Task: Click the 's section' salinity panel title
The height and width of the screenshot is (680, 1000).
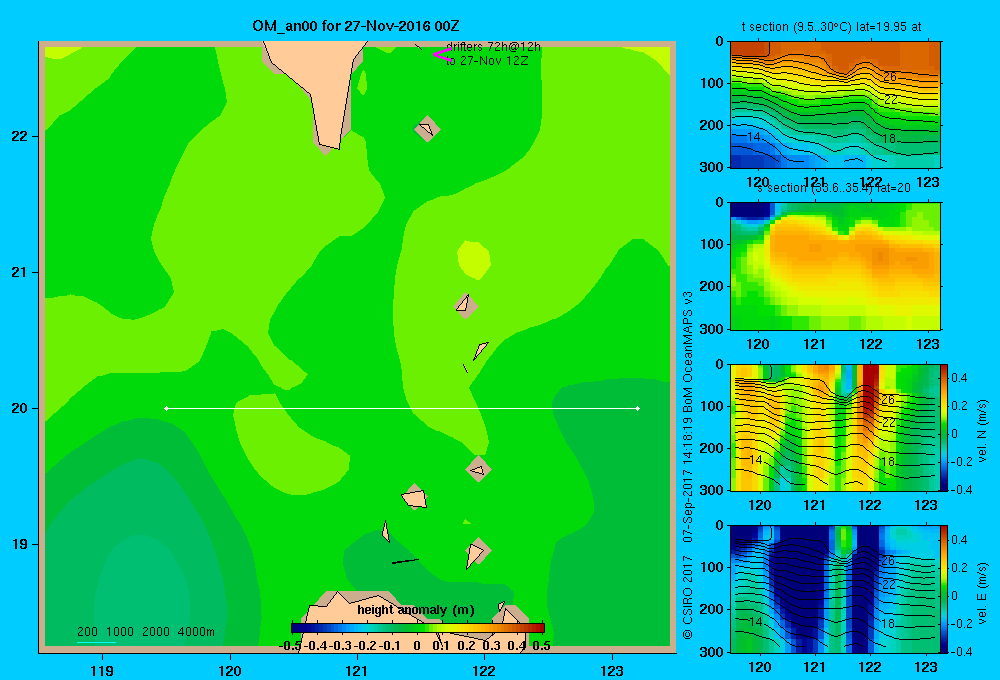Action: 834,188
